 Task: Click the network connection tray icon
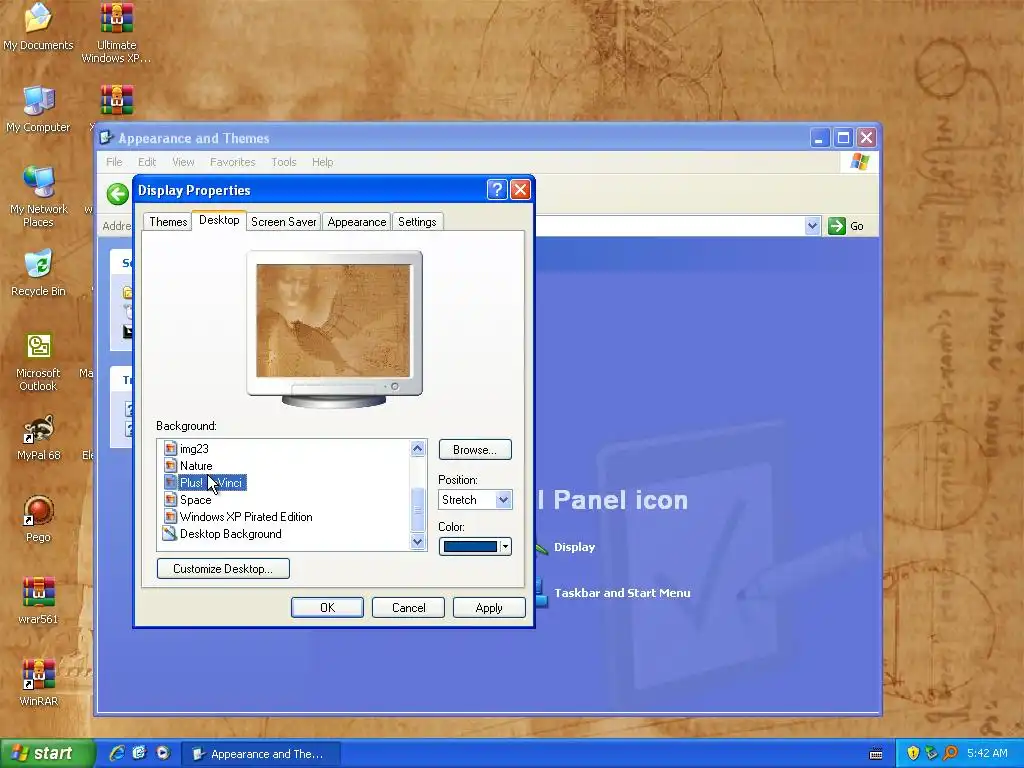click(932, 753)
